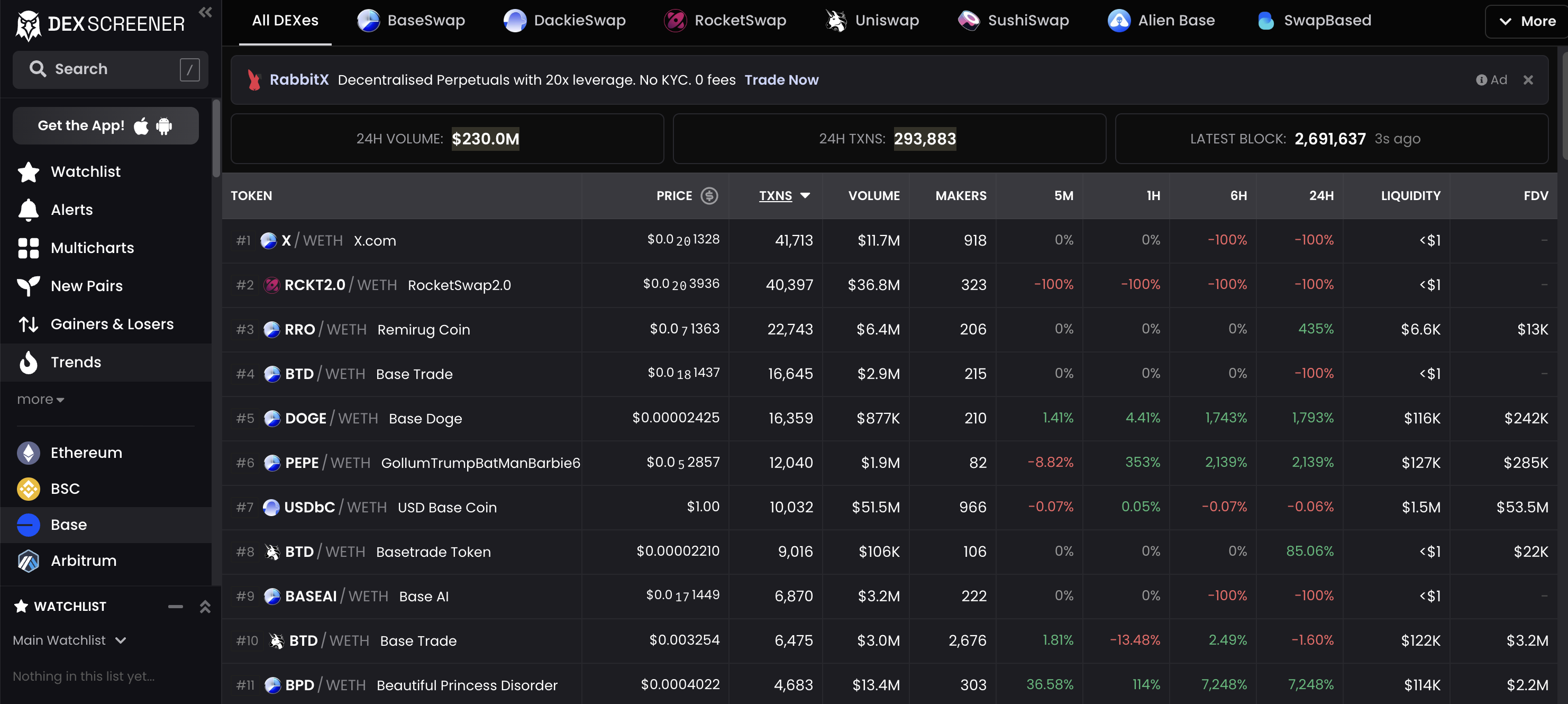The width and height of the screenshot is (1568, 704).
Task: Click the DEX Screener owl logo
Action: [x=28, y=25]
